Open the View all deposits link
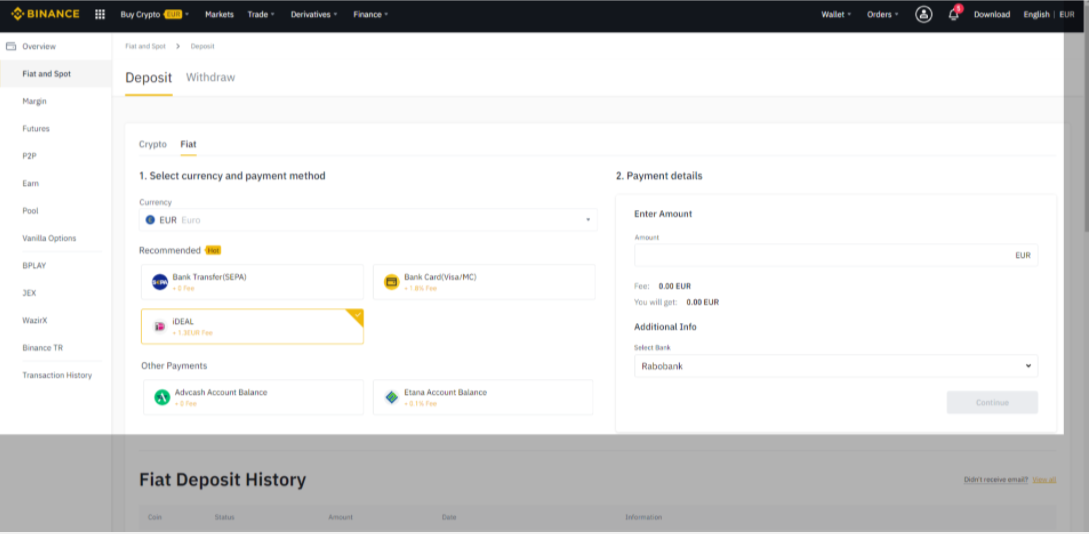Screen dimensions: 1089x534 pos(1044,480)
